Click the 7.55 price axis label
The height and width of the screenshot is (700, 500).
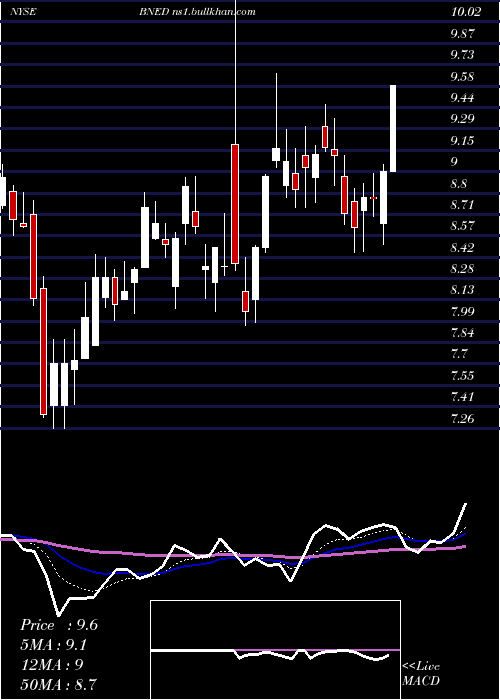coord(462,375)
